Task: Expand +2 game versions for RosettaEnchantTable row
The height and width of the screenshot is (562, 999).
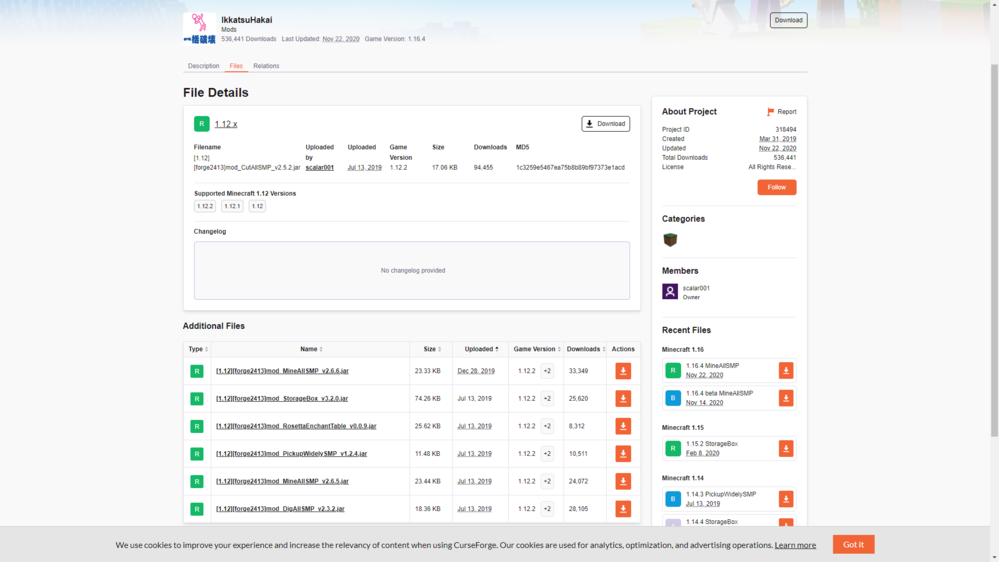Action: [547, 426]
